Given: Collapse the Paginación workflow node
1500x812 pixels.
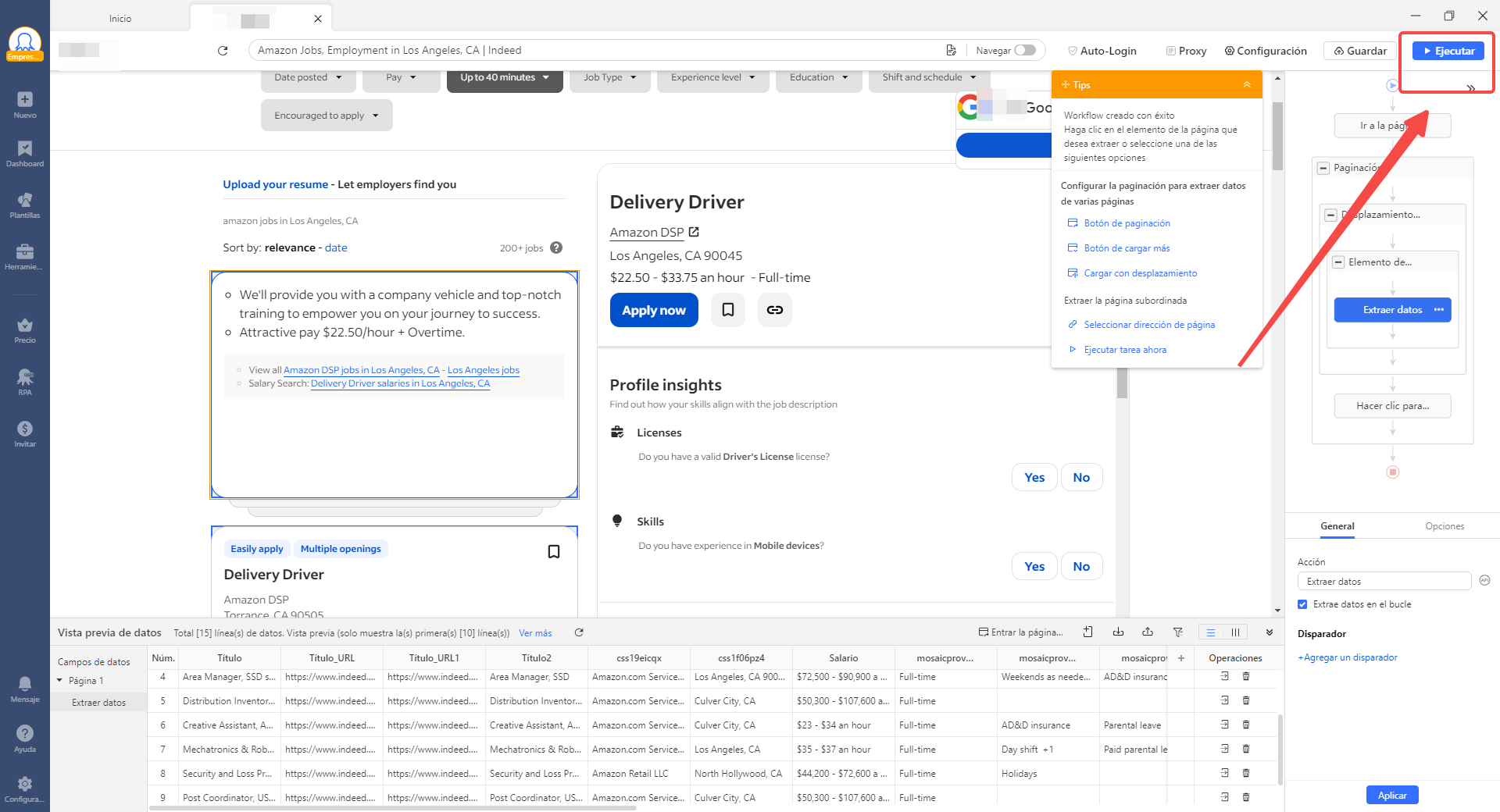Looking at the screenshot, I should (1323, 168).
